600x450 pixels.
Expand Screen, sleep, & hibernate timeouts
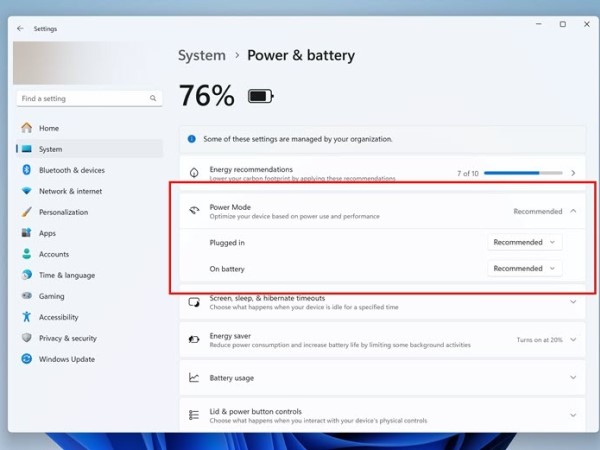tap(573, 302)
